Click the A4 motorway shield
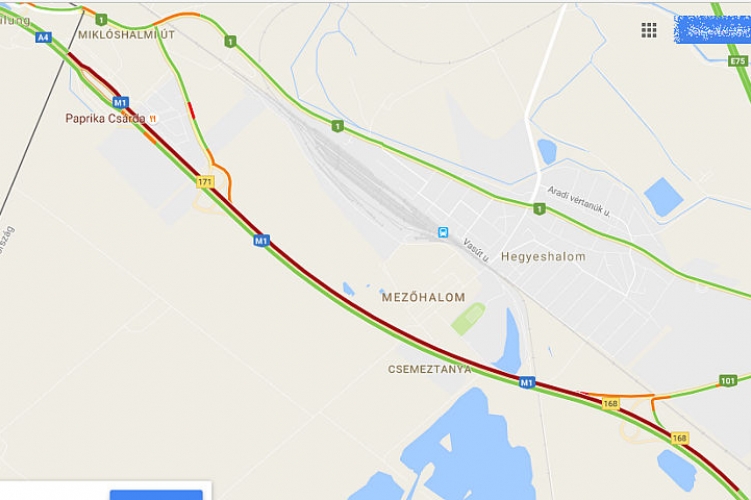 [43, 37]
